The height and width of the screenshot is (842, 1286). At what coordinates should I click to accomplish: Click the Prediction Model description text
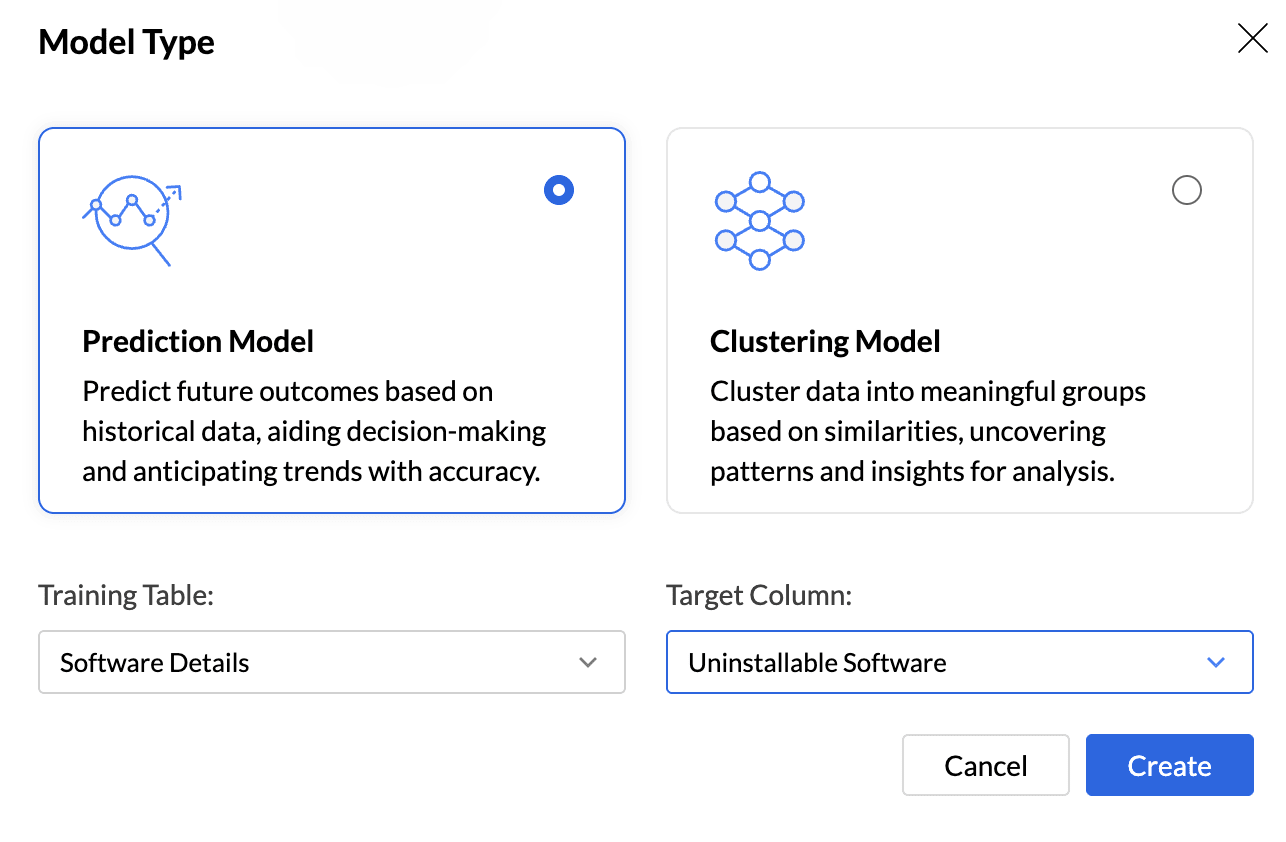pos(313,431)
